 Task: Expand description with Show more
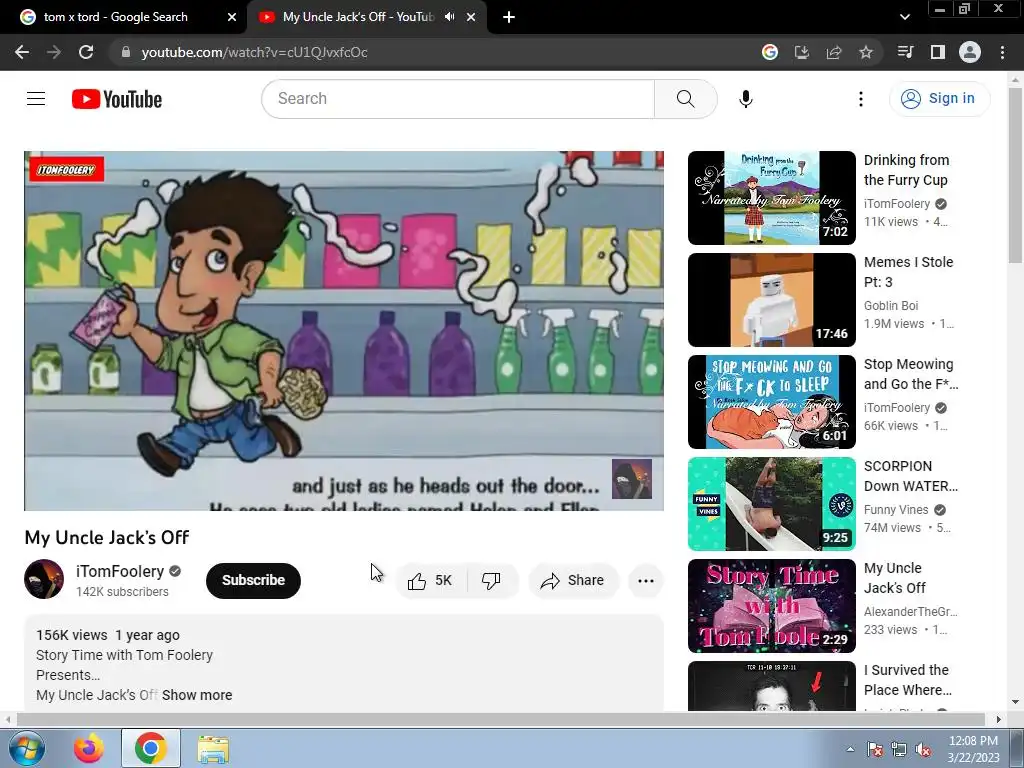coord(197,695)
